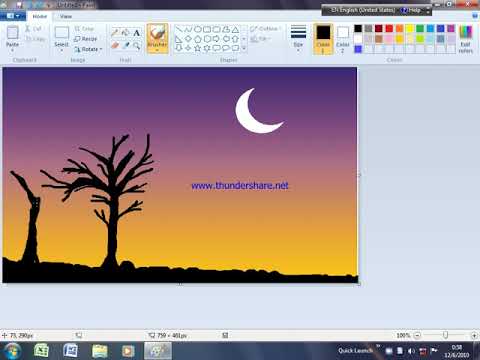
Task: Activate the Color 1 selector
Action: 323,39
